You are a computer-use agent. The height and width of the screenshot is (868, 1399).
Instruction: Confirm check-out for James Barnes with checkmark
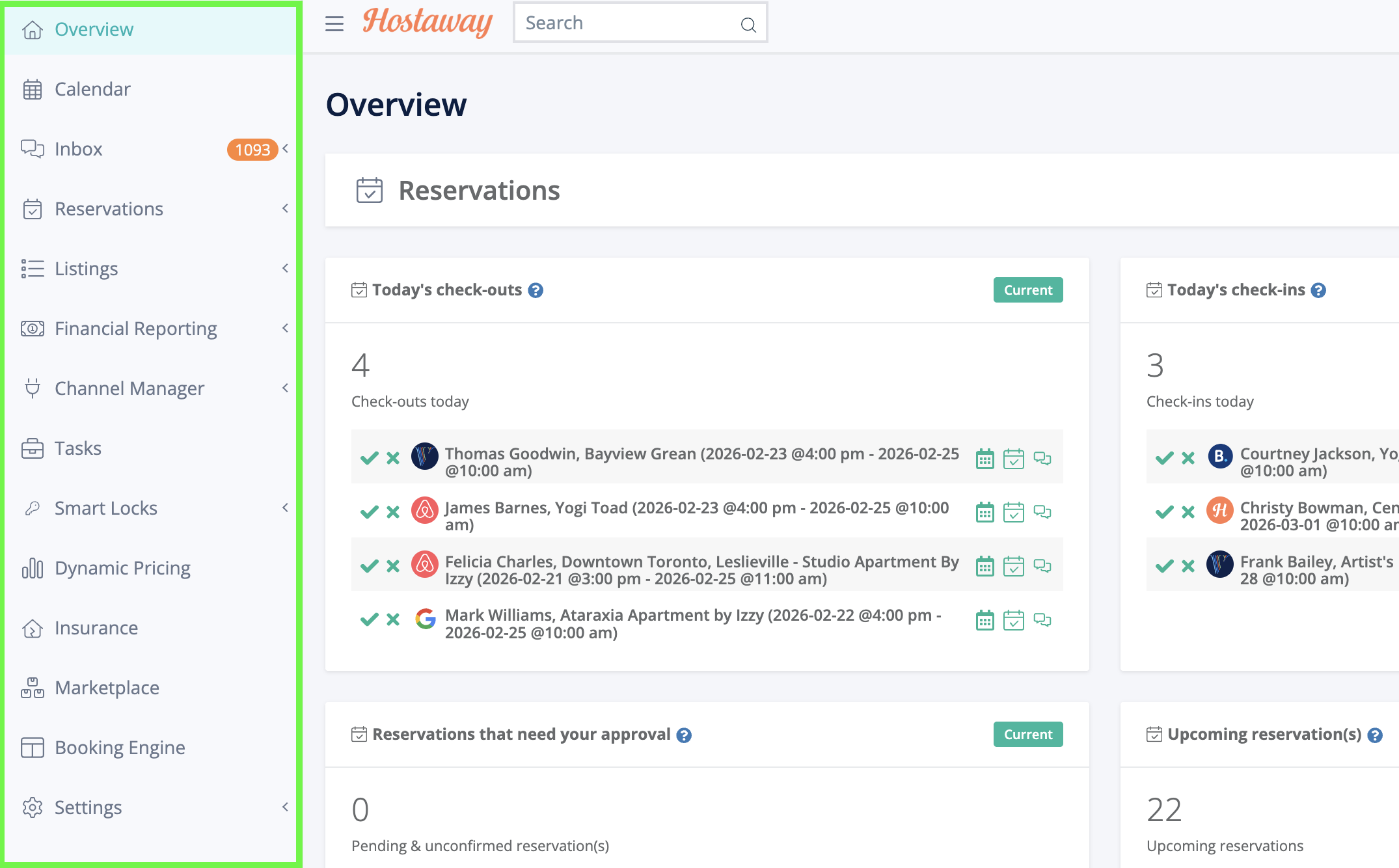coord(370,512)
